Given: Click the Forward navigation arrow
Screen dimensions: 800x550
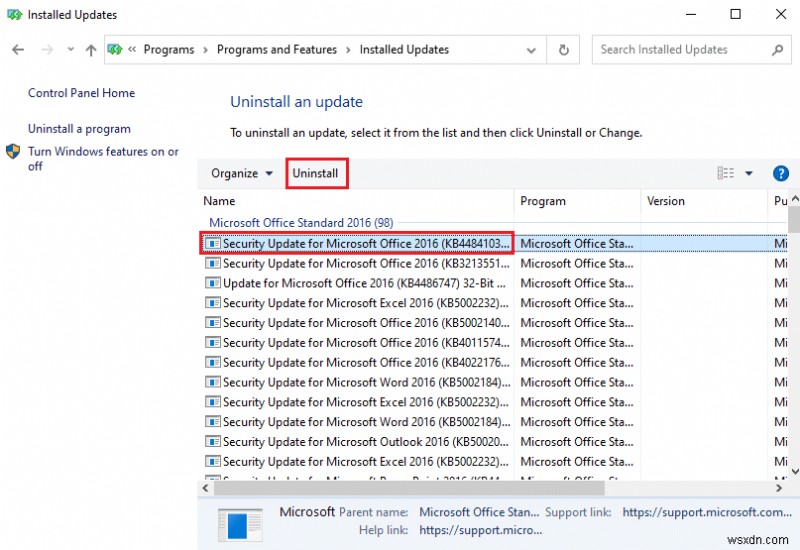Looking at the screenshot, I should pos(47,49).
